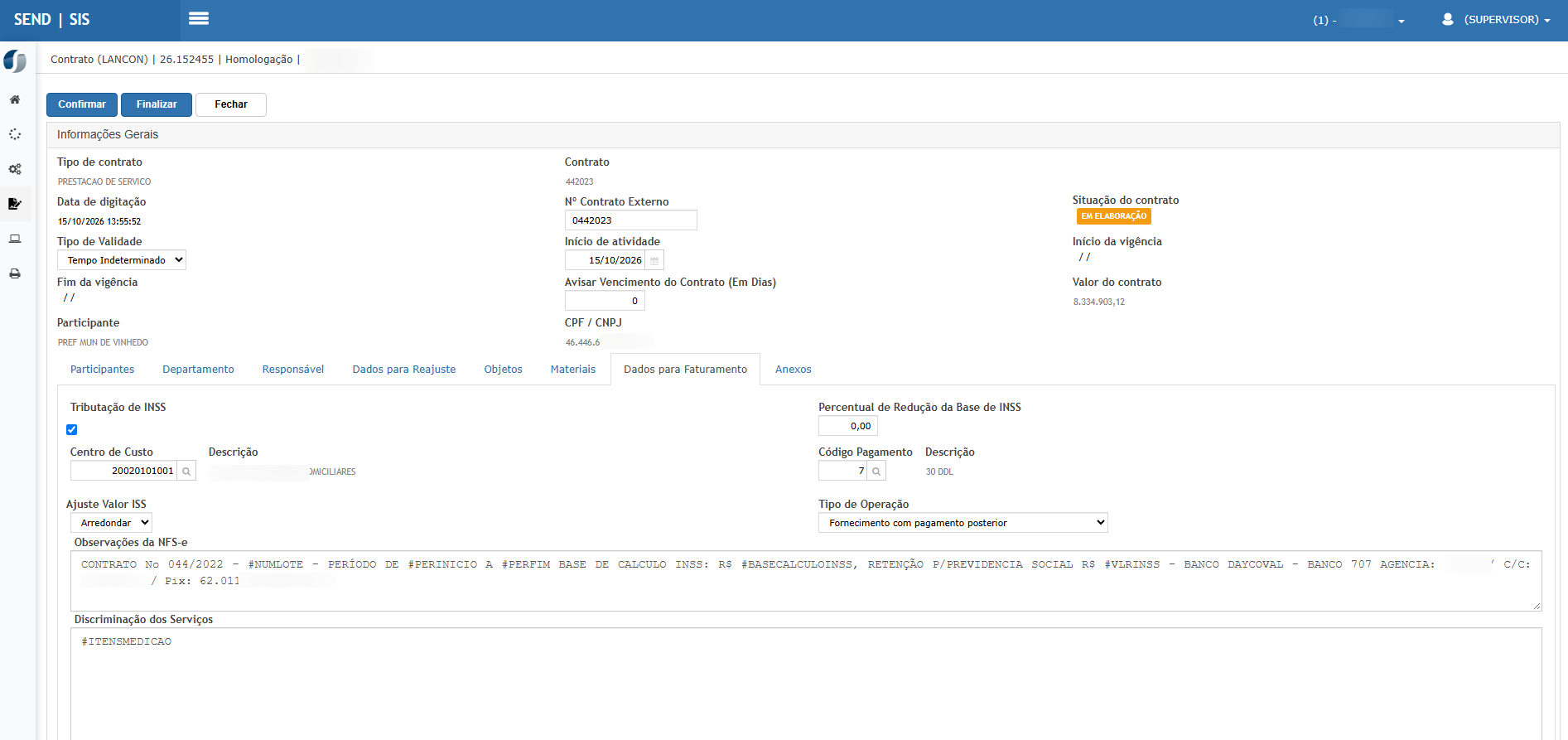The image size is (1568, 740).
Task: Switch to Departamento tab
Action: tap(198, 370)
